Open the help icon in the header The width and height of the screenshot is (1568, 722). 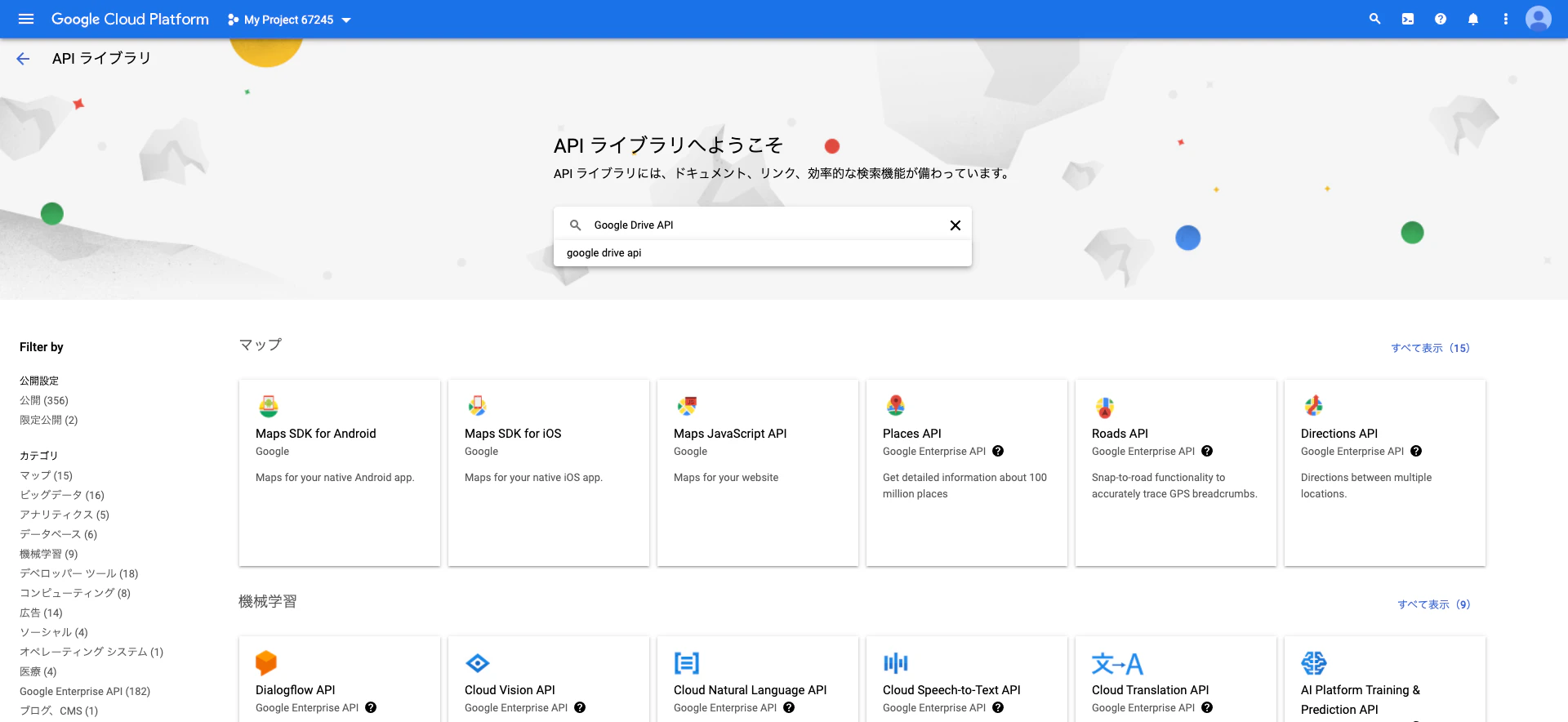coord(1441,19)
